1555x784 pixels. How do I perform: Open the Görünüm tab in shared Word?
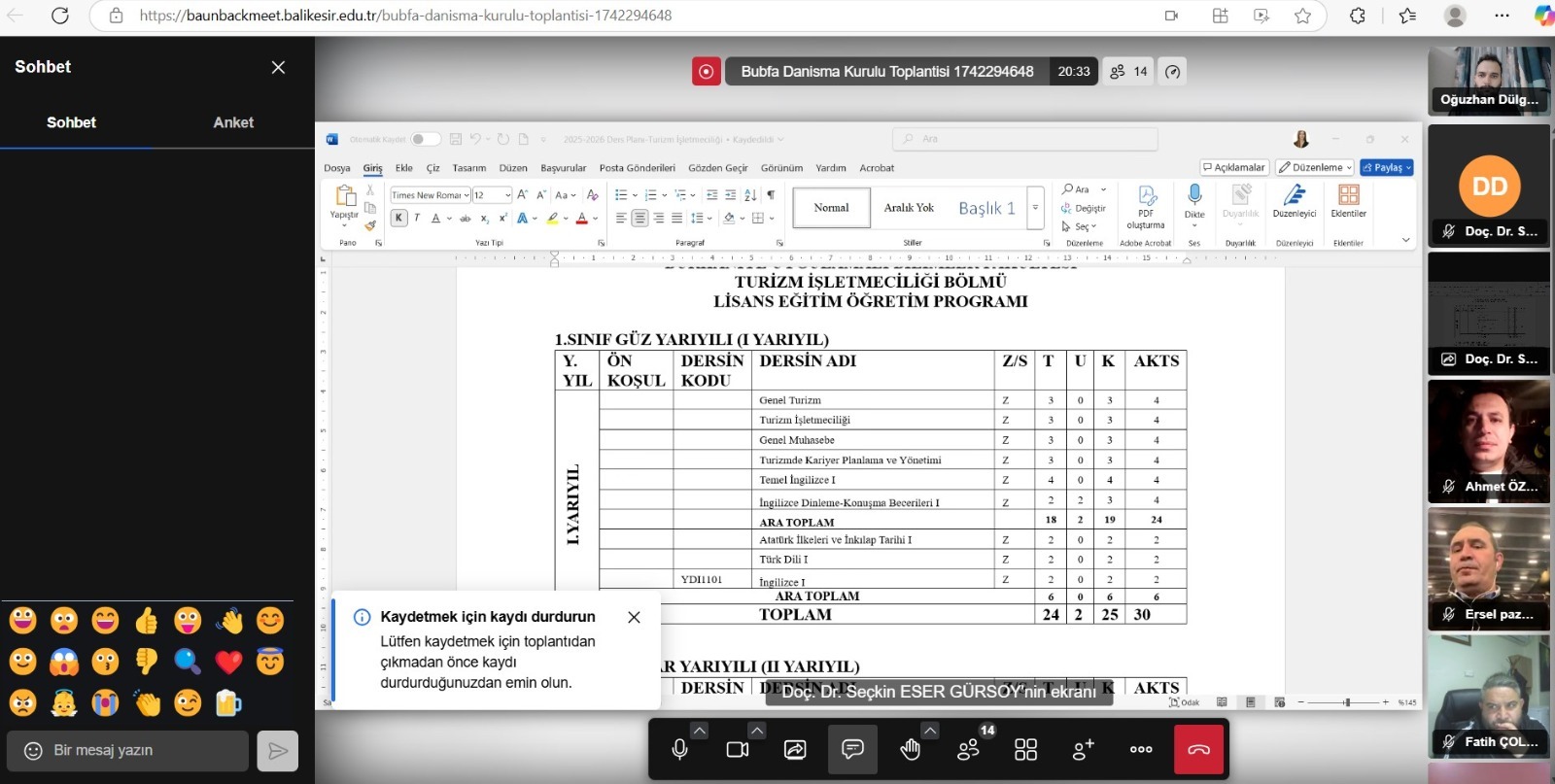pyautogui.click(x=781, y=168)
